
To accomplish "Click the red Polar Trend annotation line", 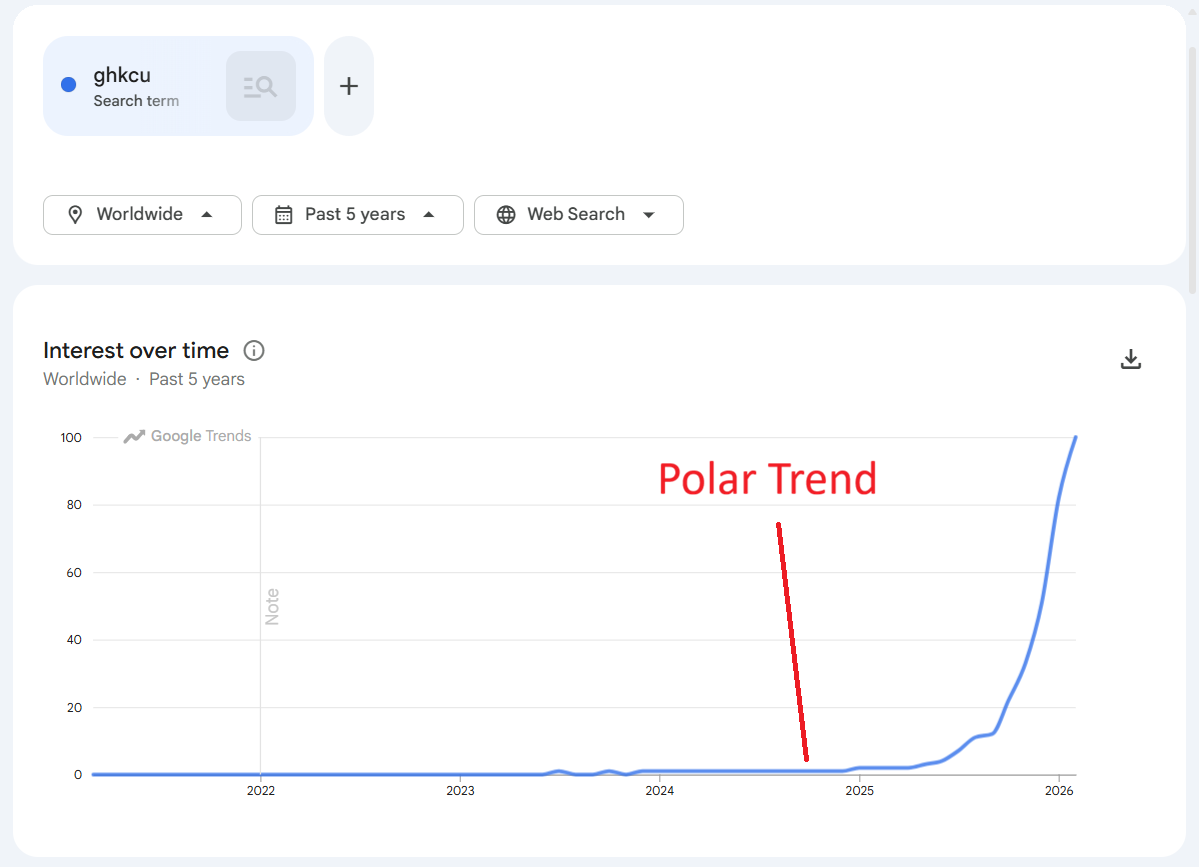I will click(x=791, y=640).
